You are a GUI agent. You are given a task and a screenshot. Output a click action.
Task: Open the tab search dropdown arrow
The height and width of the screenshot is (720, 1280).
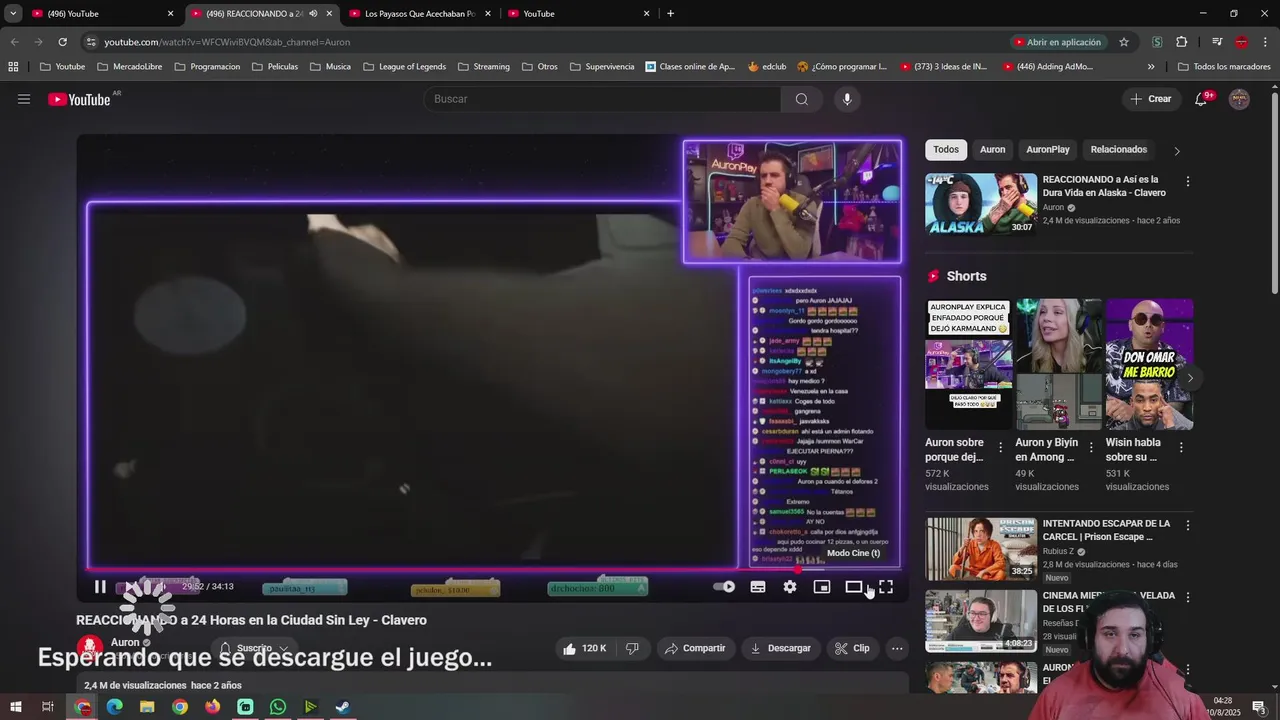pos(13,14)
